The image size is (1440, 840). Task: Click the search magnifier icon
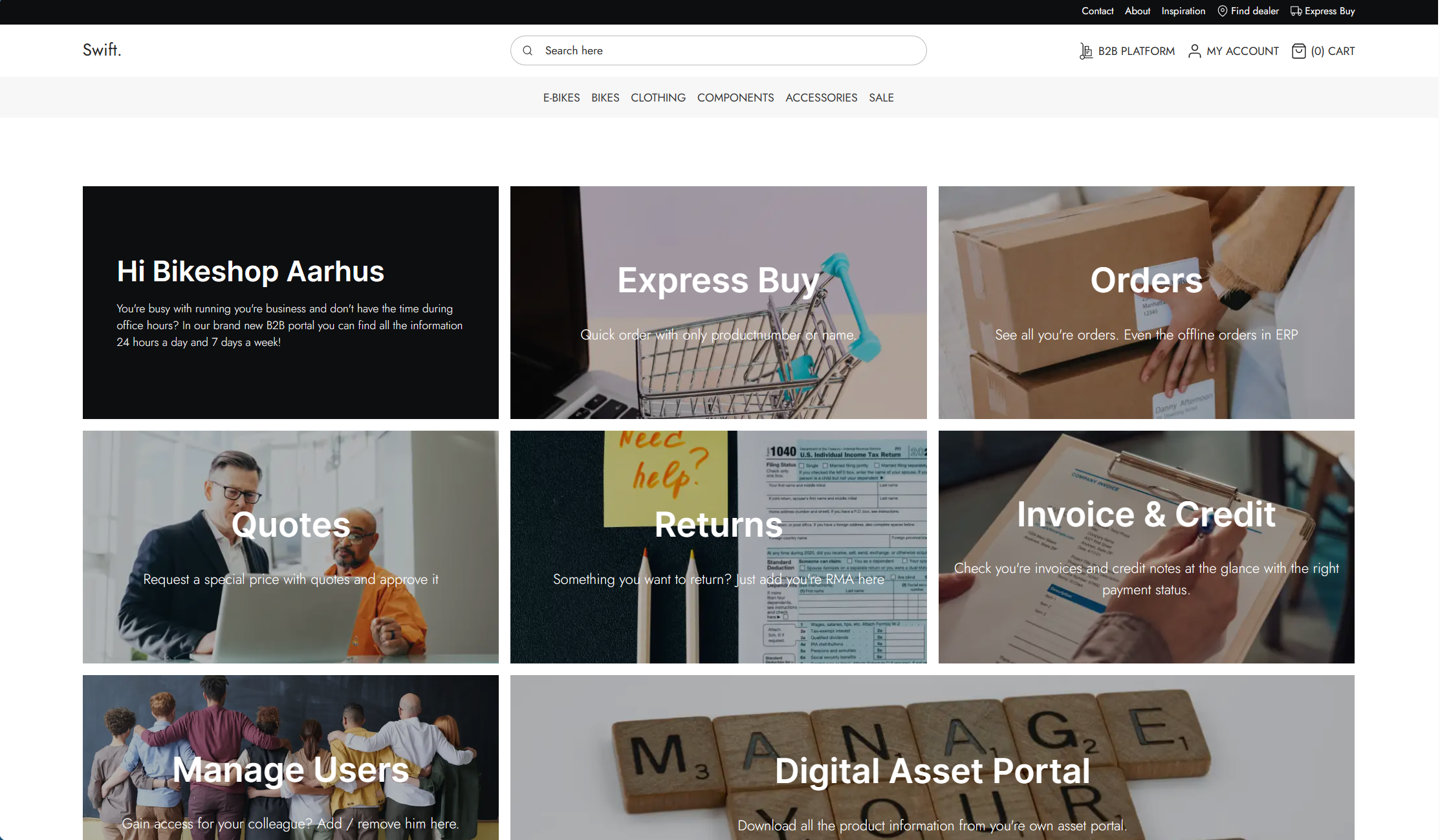pos(528,50)
